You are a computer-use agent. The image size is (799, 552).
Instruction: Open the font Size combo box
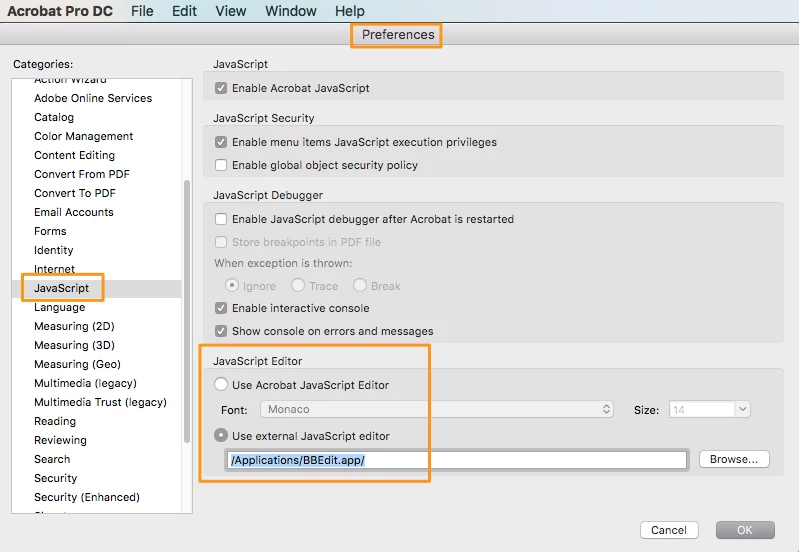pos(709,409)
